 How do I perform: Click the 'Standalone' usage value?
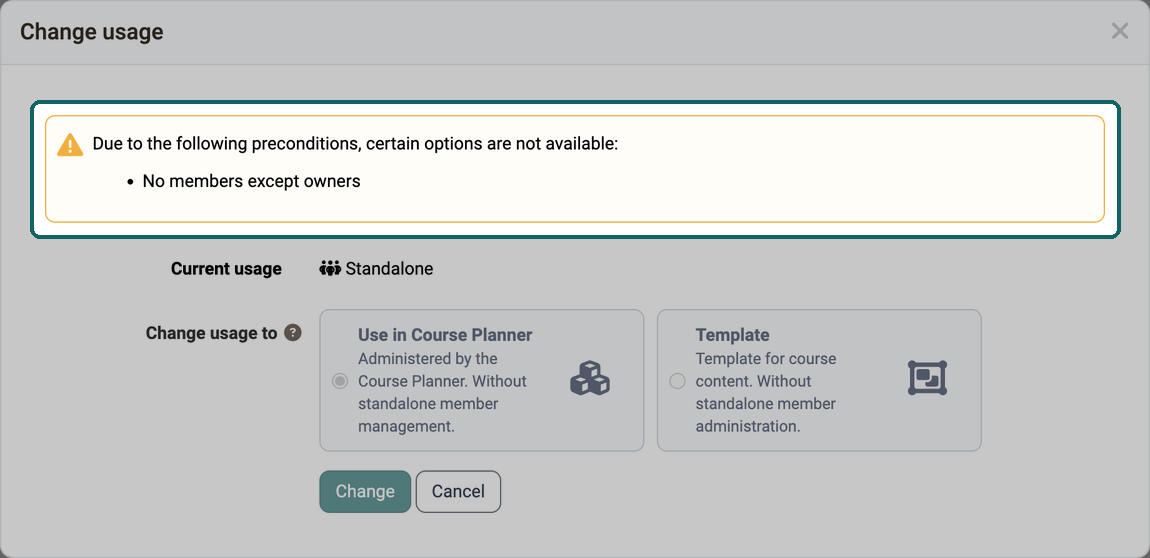[389, 269]
